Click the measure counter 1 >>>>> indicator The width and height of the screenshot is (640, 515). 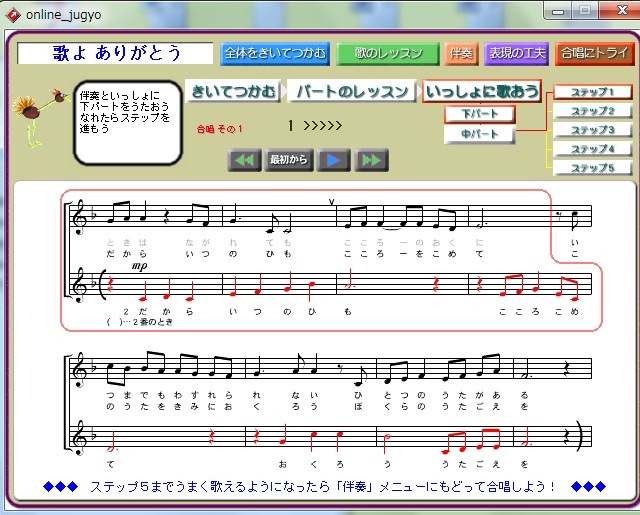click(x=314, y=126)
